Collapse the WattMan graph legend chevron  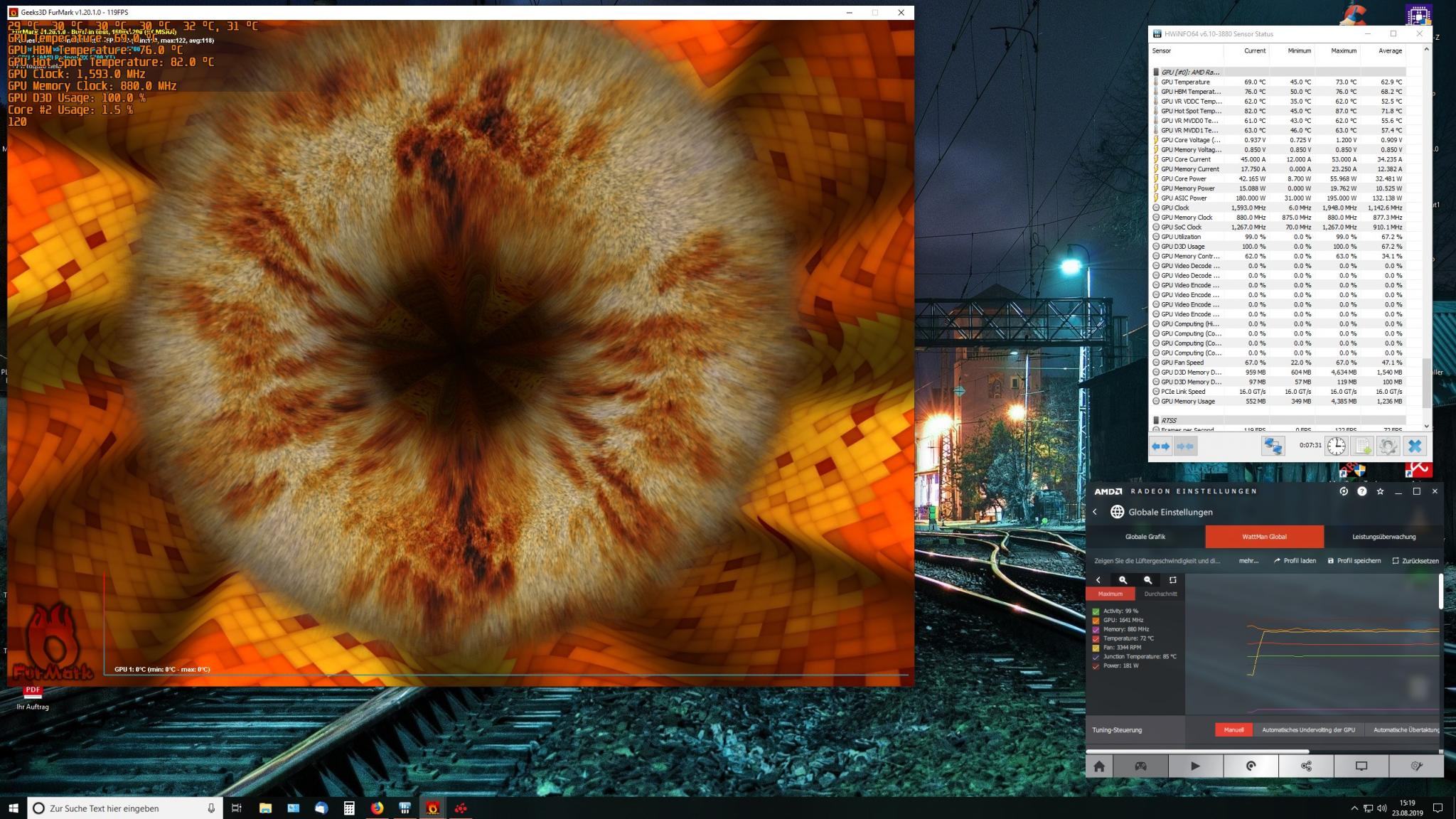1098,580
